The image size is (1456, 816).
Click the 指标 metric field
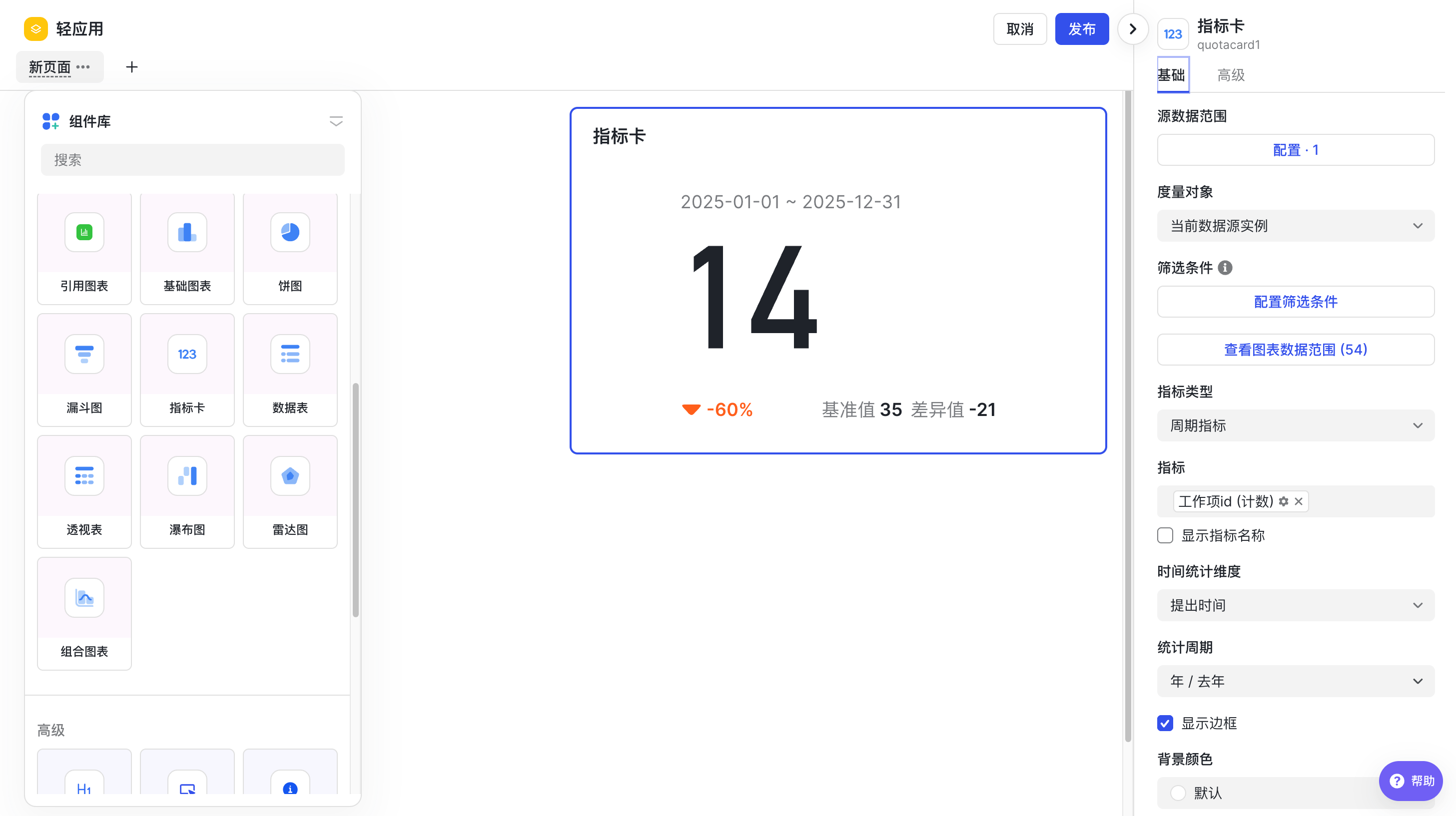[1296, 501]
